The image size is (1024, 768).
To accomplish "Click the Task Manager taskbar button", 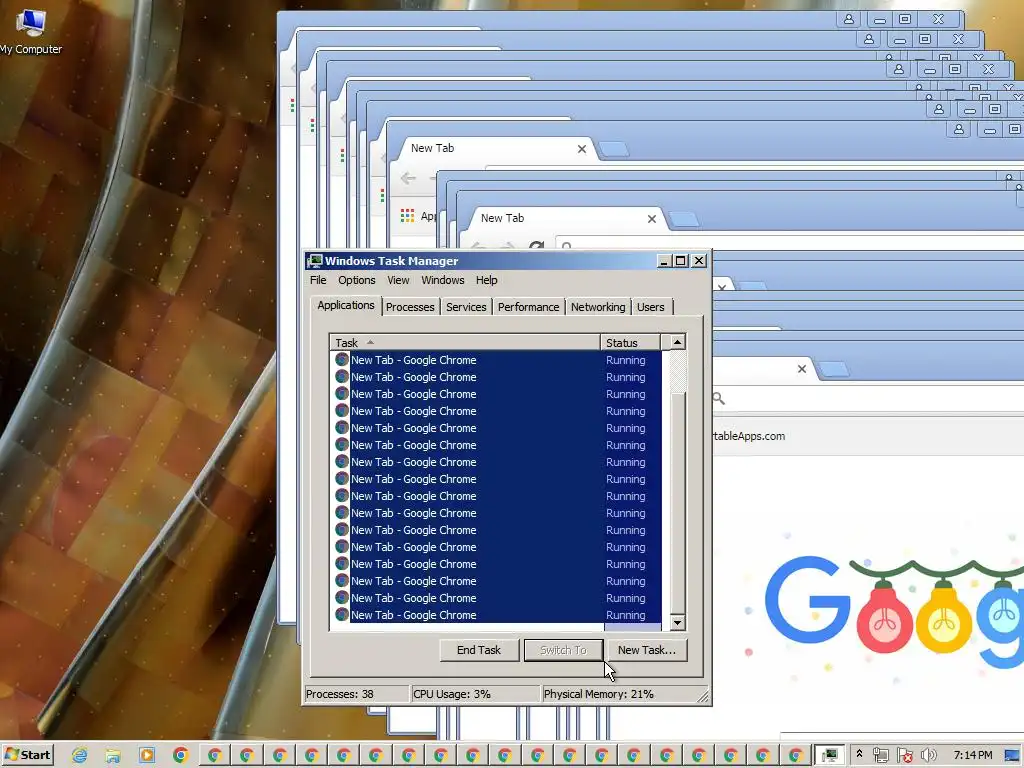I will pos(829,756).
